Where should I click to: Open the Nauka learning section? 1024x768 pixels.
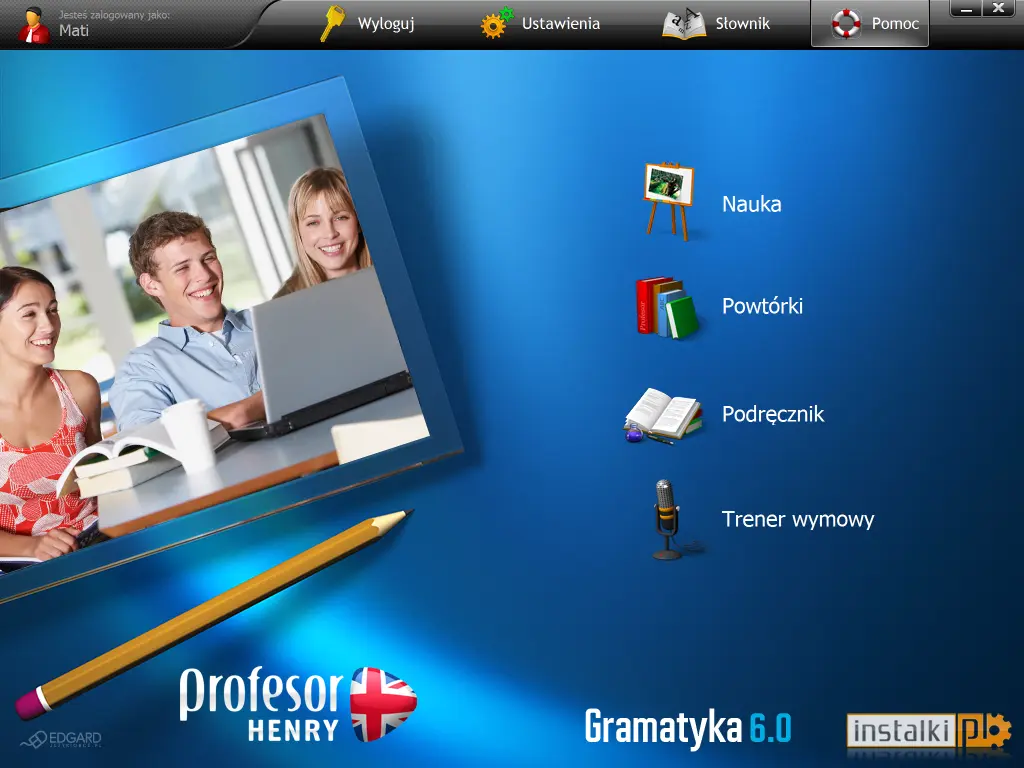pyautogui.click(x=751, y=204)
